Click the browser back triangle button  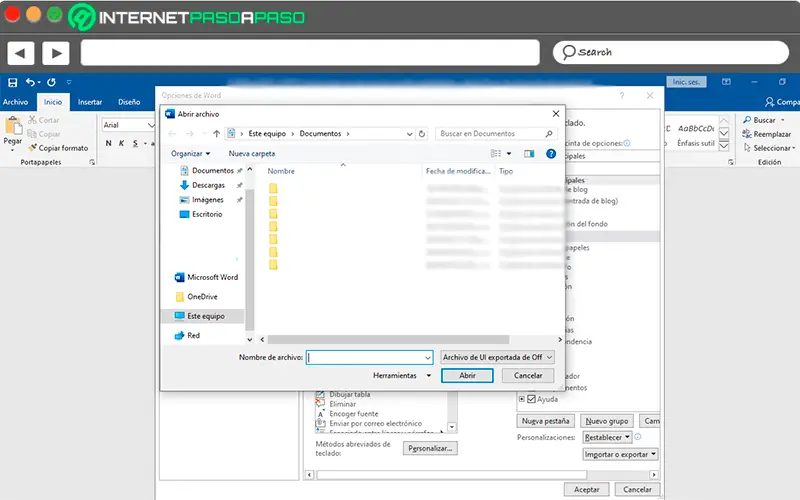point(20,53)
